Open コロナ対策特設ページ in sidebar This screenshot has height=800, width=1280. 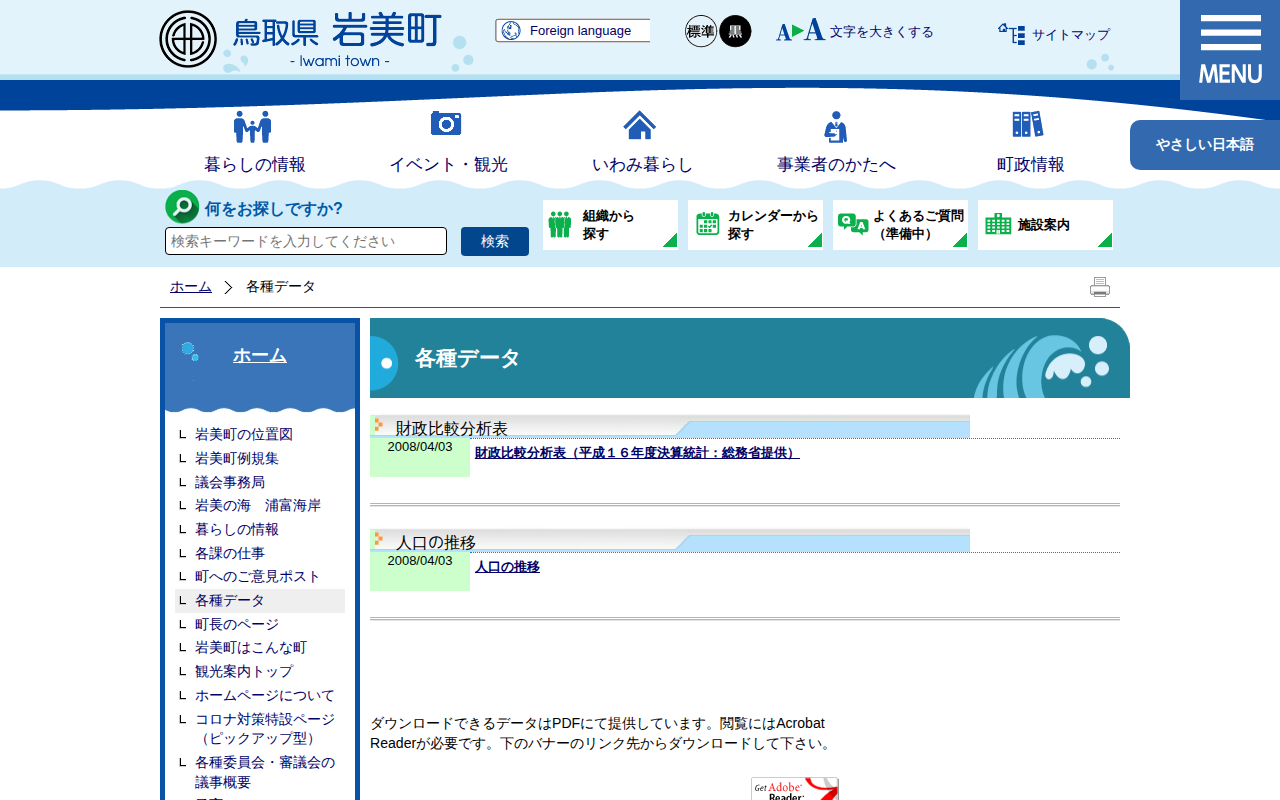click(x=265, y=729)
